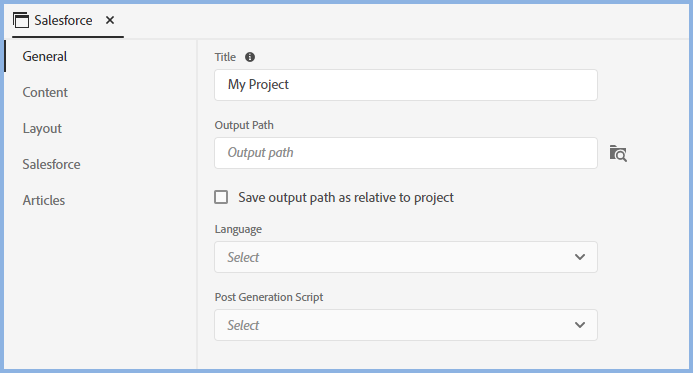Select the General settings section
The height and width of the screenshot is (373, 693).
click(45, 57)
